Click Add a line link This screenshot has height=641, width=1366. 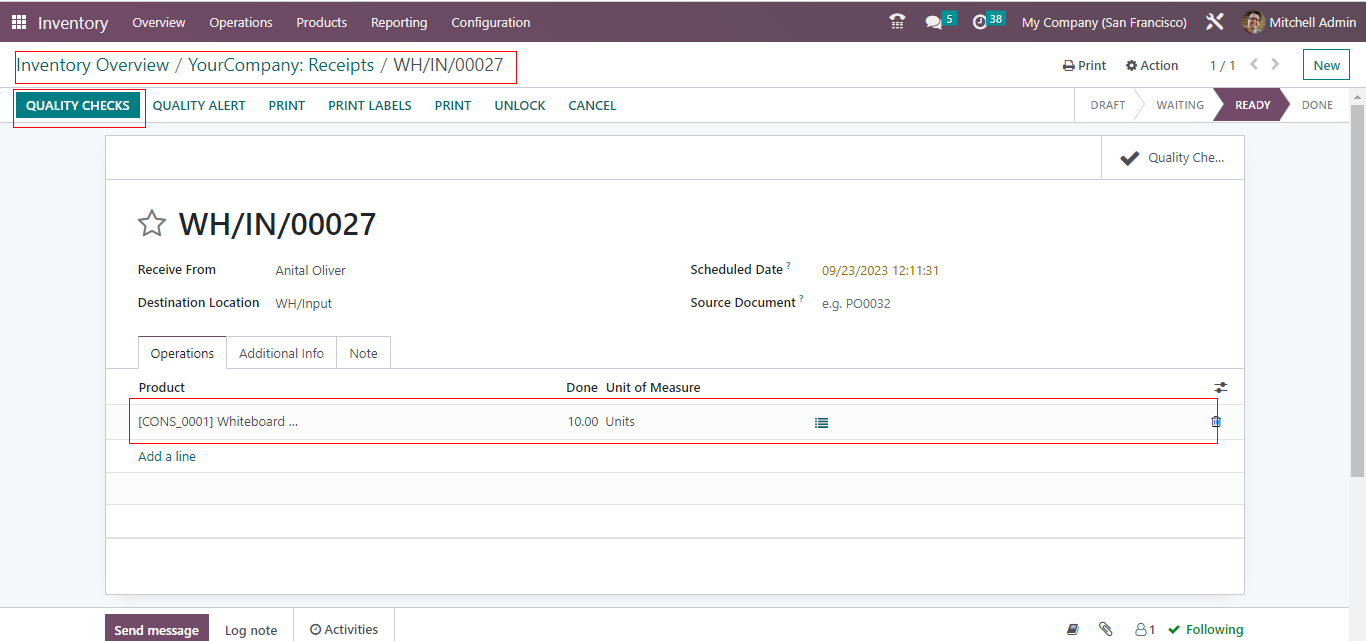pos(167,456)
